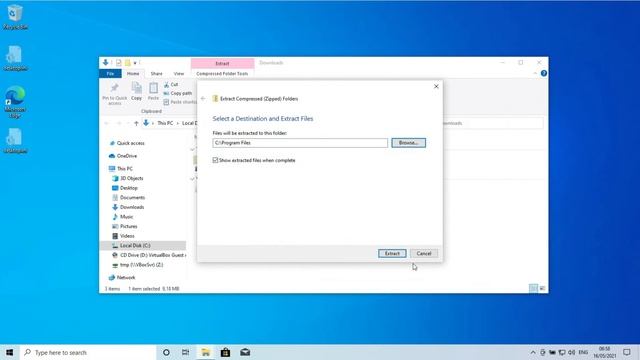
Task: Click the Paste ribbon icon
Action: [x=153, y=88]
